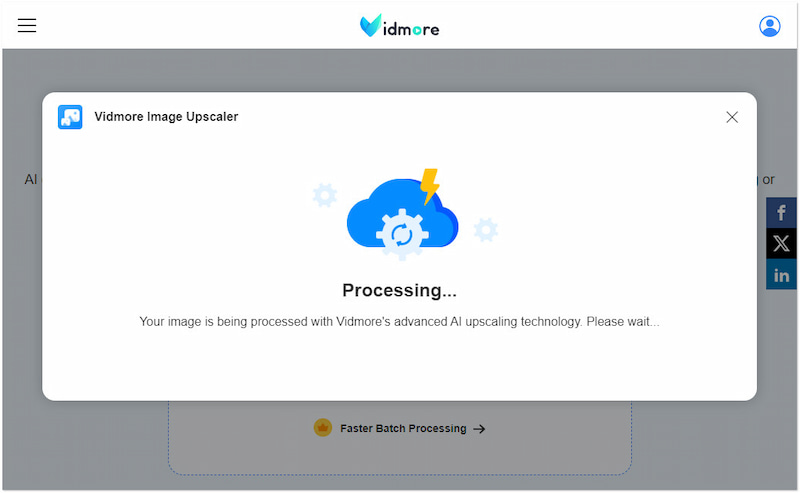The width and height of the screenshot is (800, 493).
Task: Share via the X (Twitter) icon
Action: pos(781,243)
